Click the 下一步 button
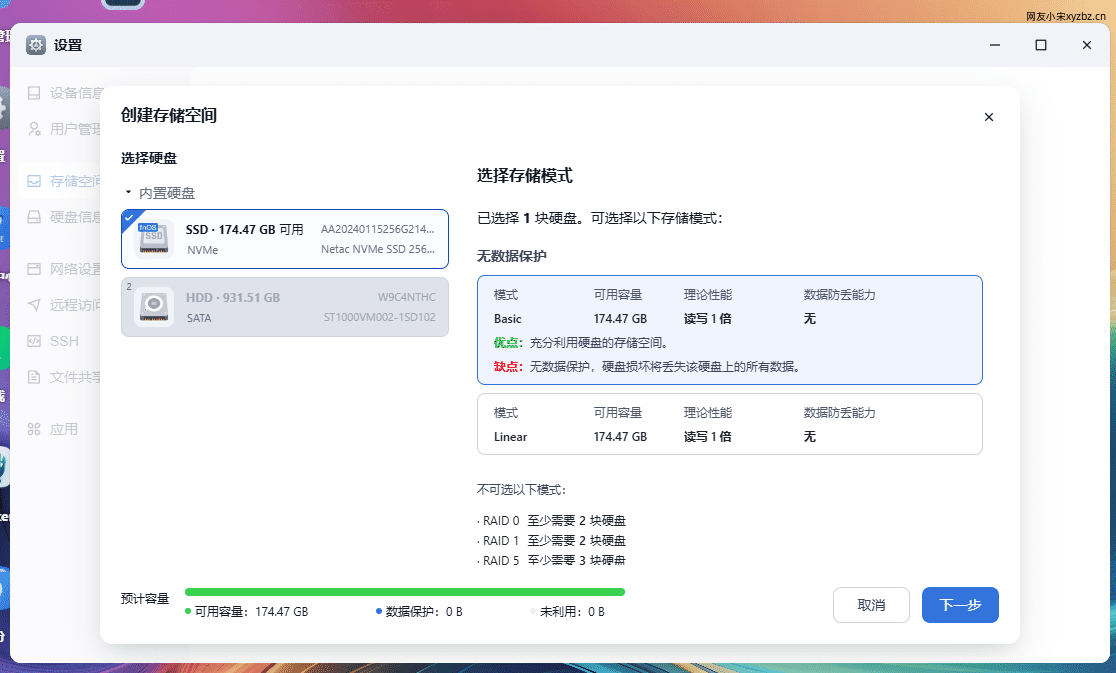 (x=960, y=605)
